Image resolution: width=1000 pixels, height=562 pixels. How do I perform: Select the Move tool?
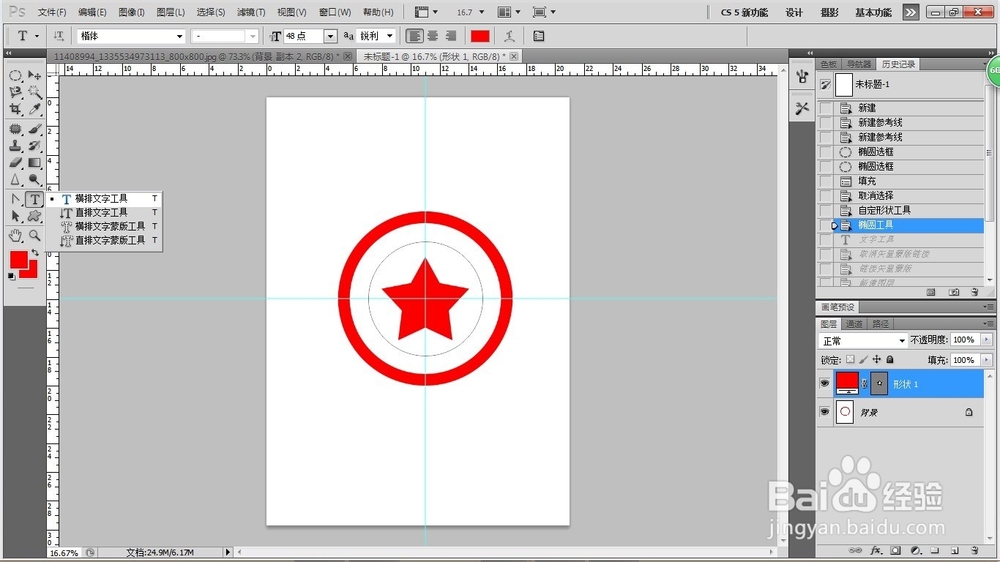click(x=34, y=75)
